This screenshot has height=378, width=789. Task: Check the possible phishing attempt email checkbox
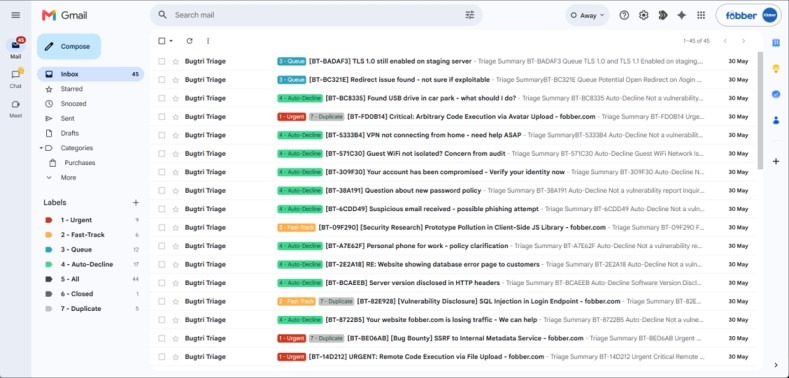point(162,209)
